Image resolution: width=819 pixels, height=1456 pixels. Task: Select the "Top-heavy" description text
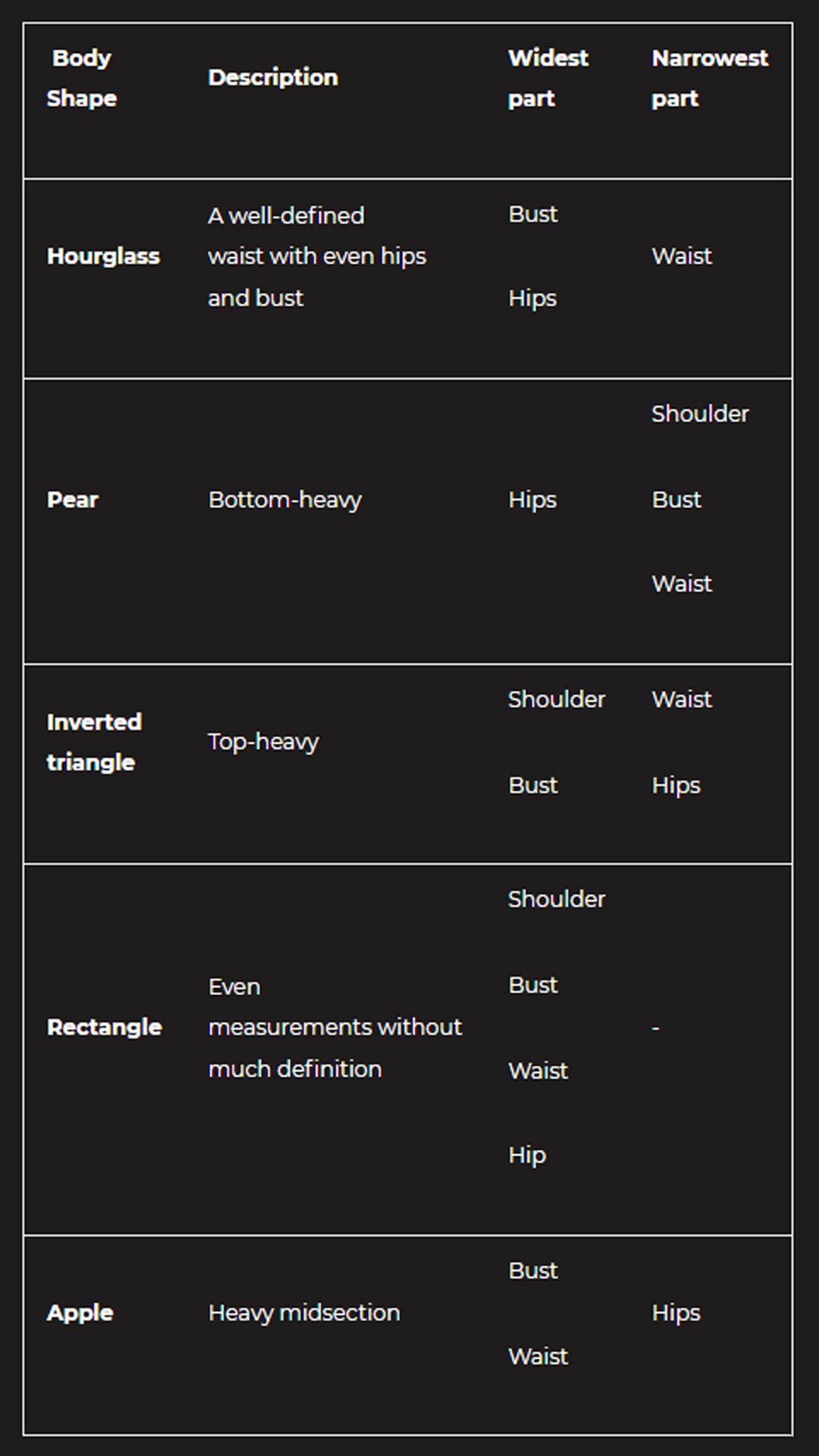pos(263,742)
